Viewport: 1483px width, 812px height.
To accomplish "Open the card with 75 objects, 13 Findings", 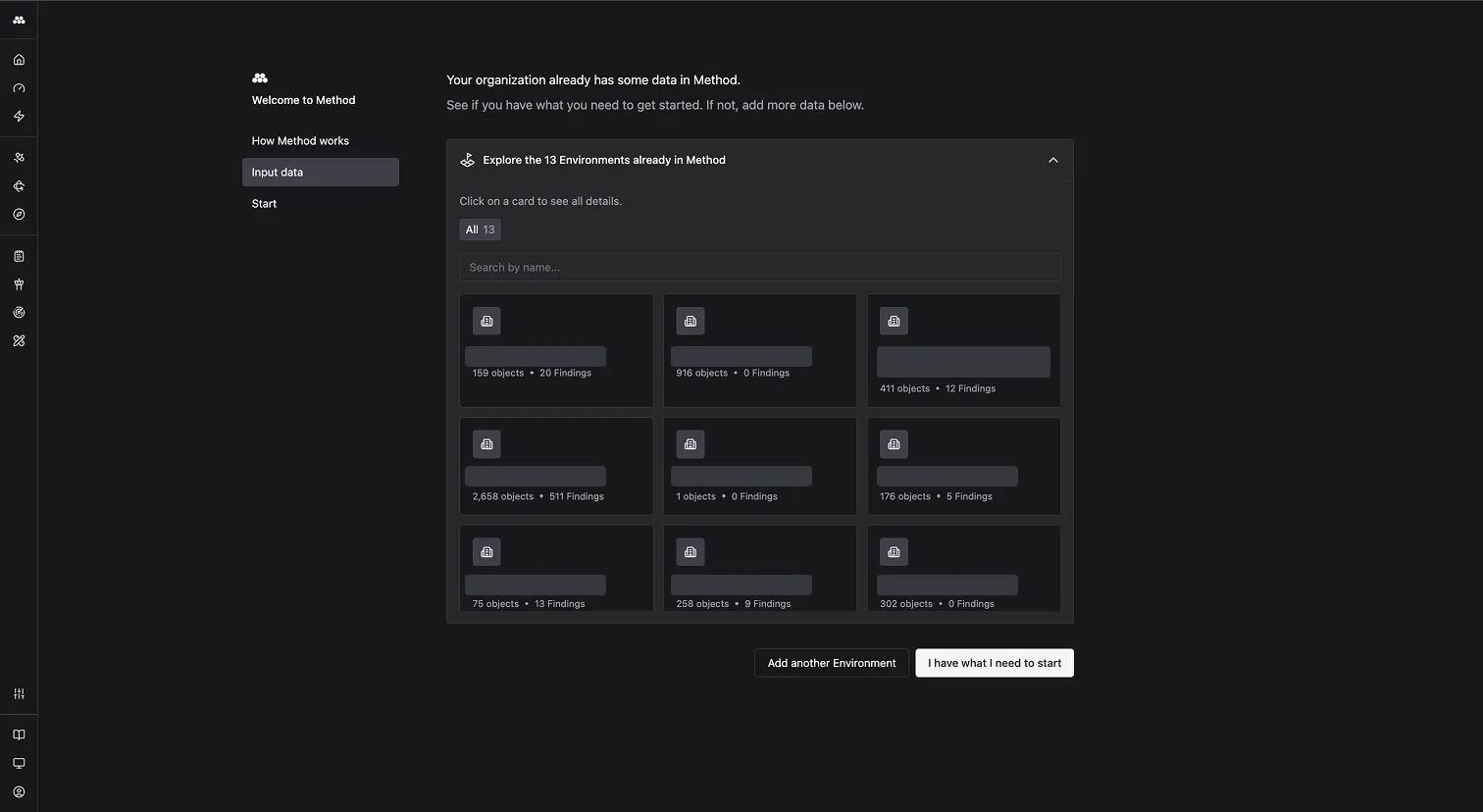I will 556,569.
